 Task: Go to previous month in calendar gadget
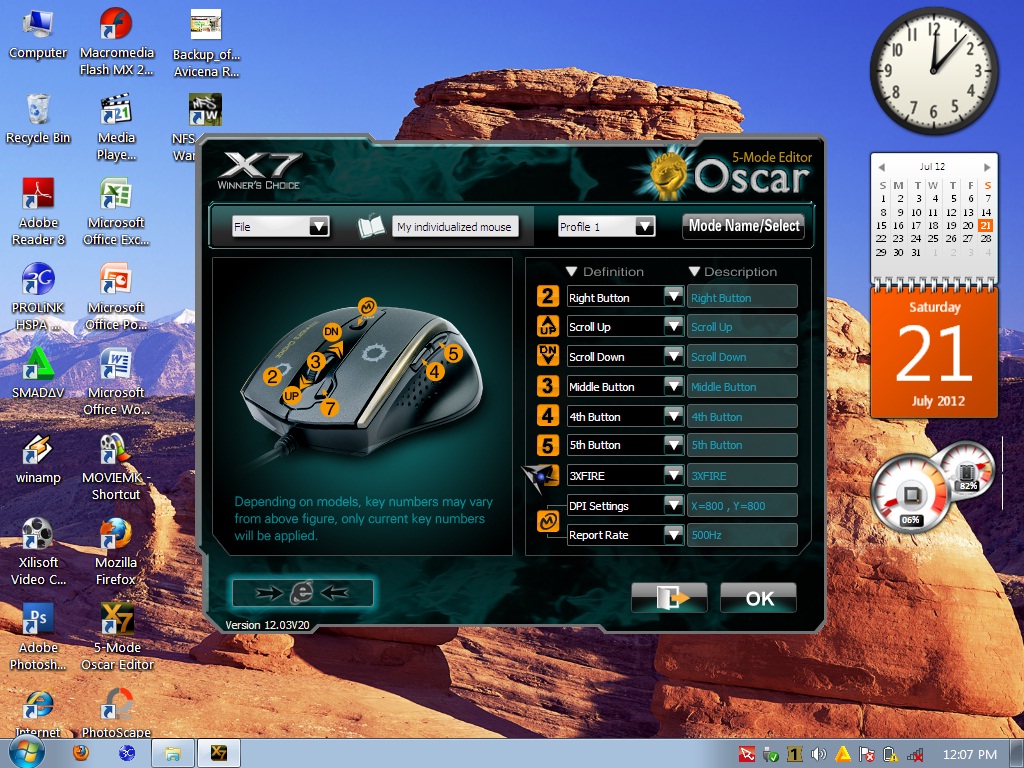881,167
